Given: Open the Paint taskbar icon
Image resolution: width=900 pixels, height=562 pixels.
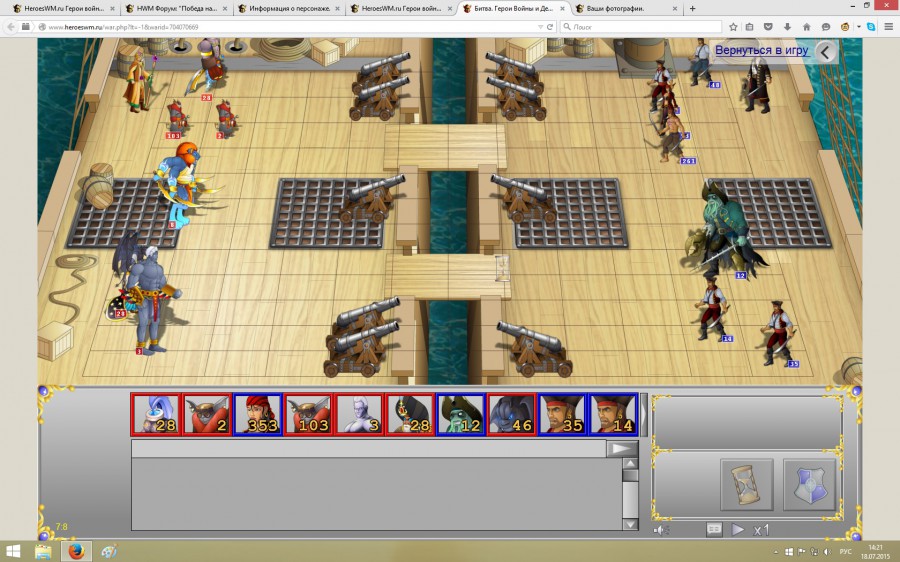Looking at the screenshot, I should click(108, 552).
